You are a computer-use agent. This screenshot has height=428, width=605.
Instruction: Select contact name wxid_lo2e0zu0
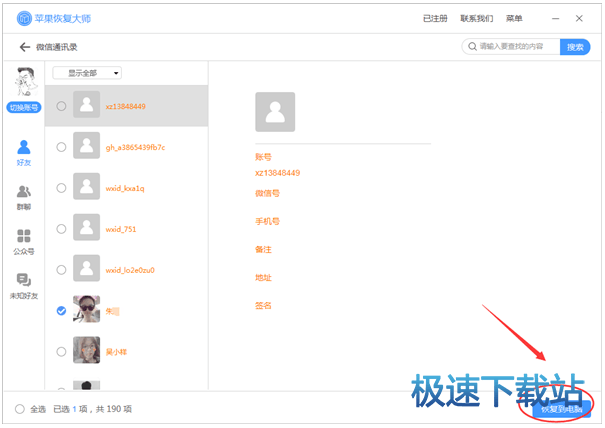pyautogui.click(x=130, y=270)
